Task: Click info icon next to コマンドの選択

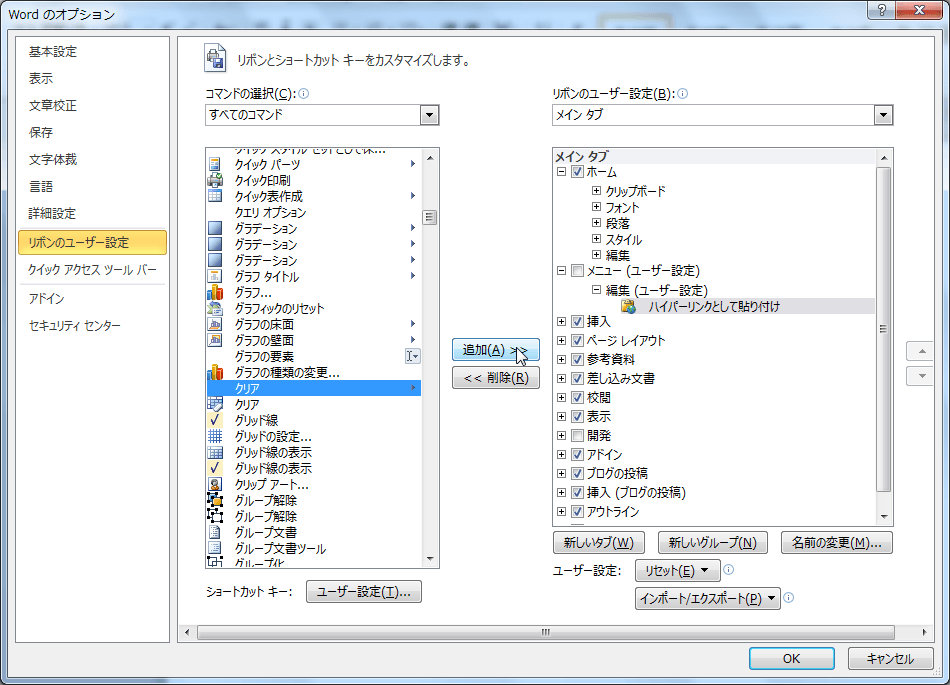Action: point(304,93)
